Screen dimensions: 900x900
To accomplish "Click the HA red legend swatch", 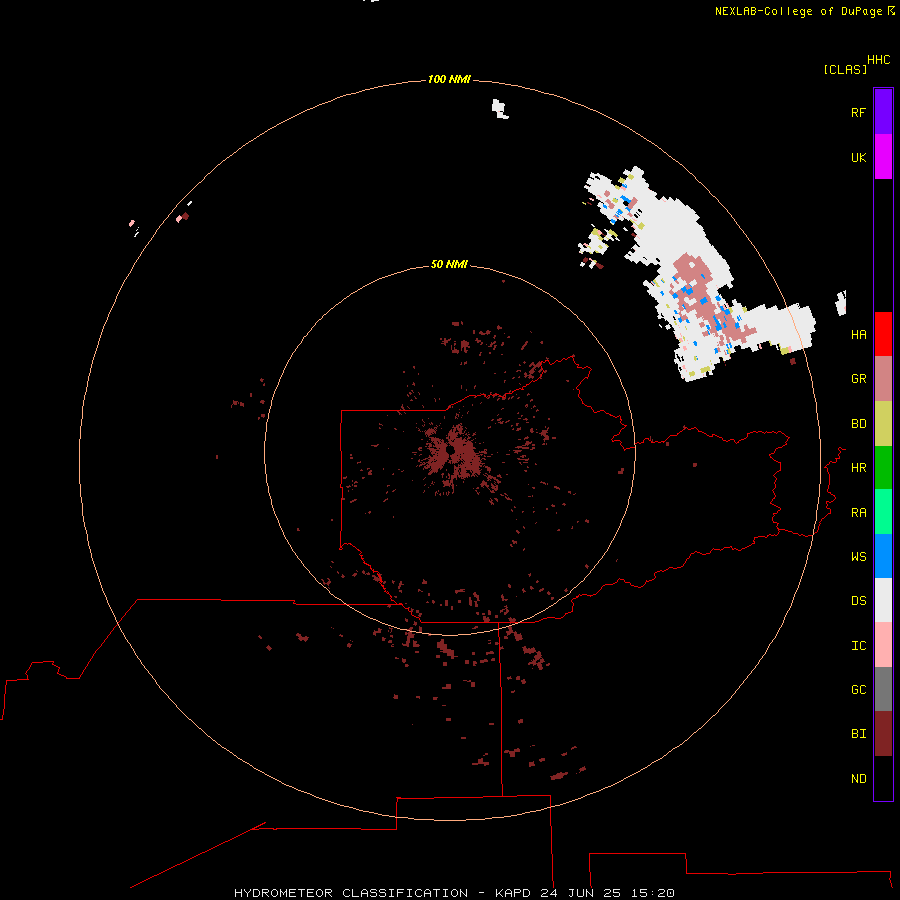I will click(x=883, y=334).
